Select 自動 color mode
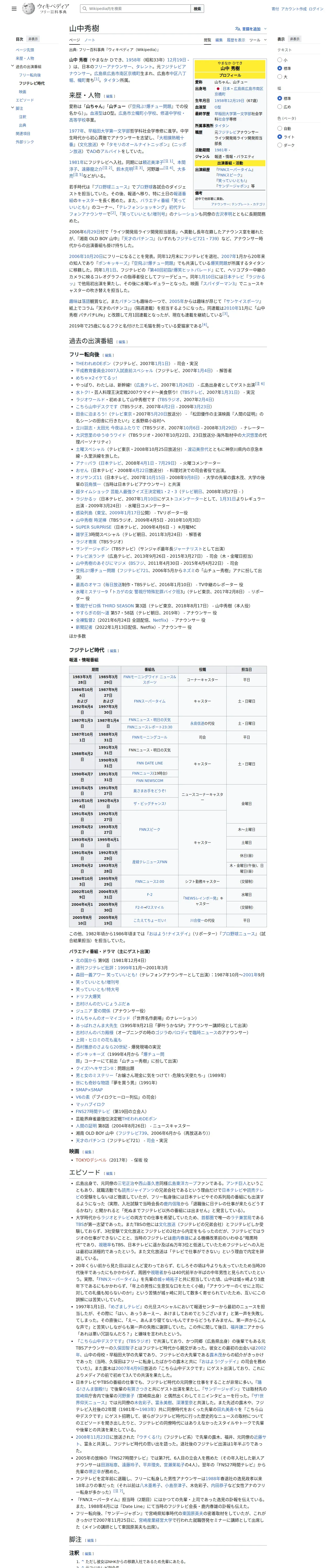 tap(280, 128)
